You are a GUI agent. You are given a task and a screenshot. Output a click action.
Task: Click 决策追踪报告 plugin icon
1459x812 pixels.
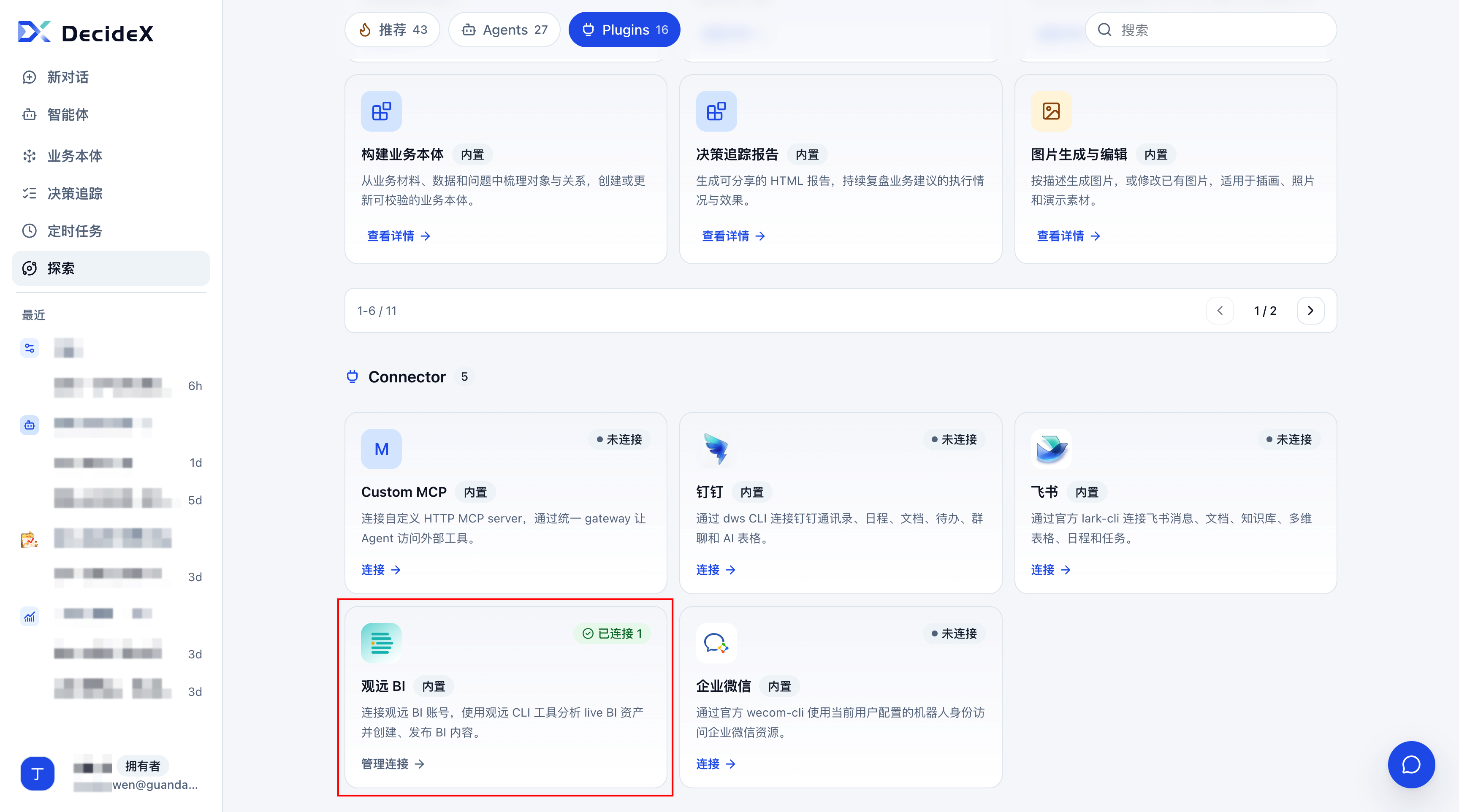coord(716,111)
